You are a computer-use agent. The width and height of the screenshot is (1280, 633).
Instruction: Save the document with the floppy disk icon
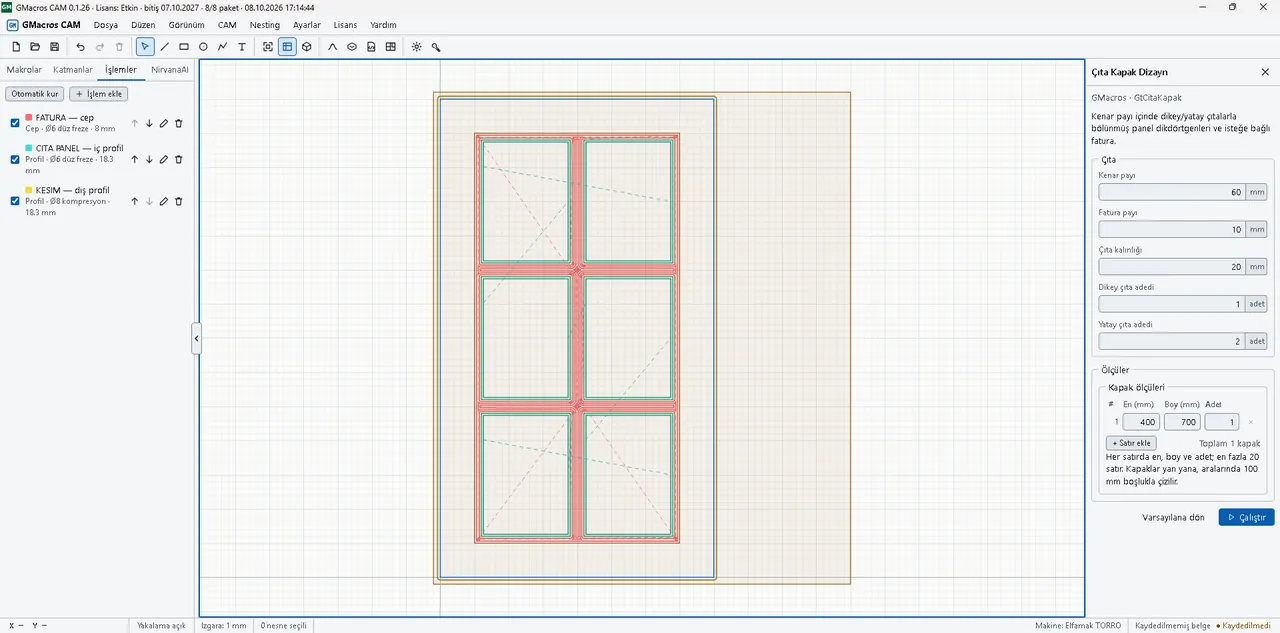(x=54, y=47)
